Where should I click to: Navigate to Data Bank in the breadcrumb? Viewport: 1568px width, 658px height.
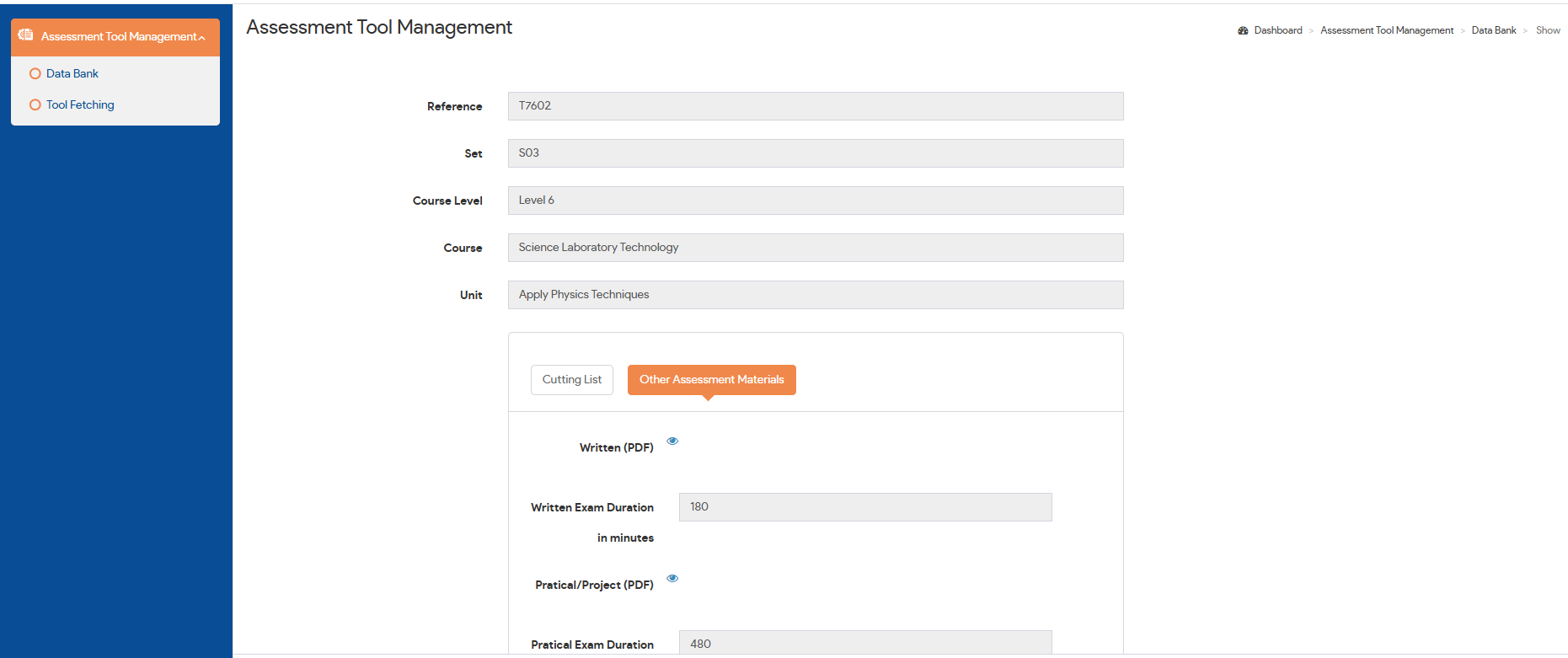pyautogui.click(x=1493, y=30)
